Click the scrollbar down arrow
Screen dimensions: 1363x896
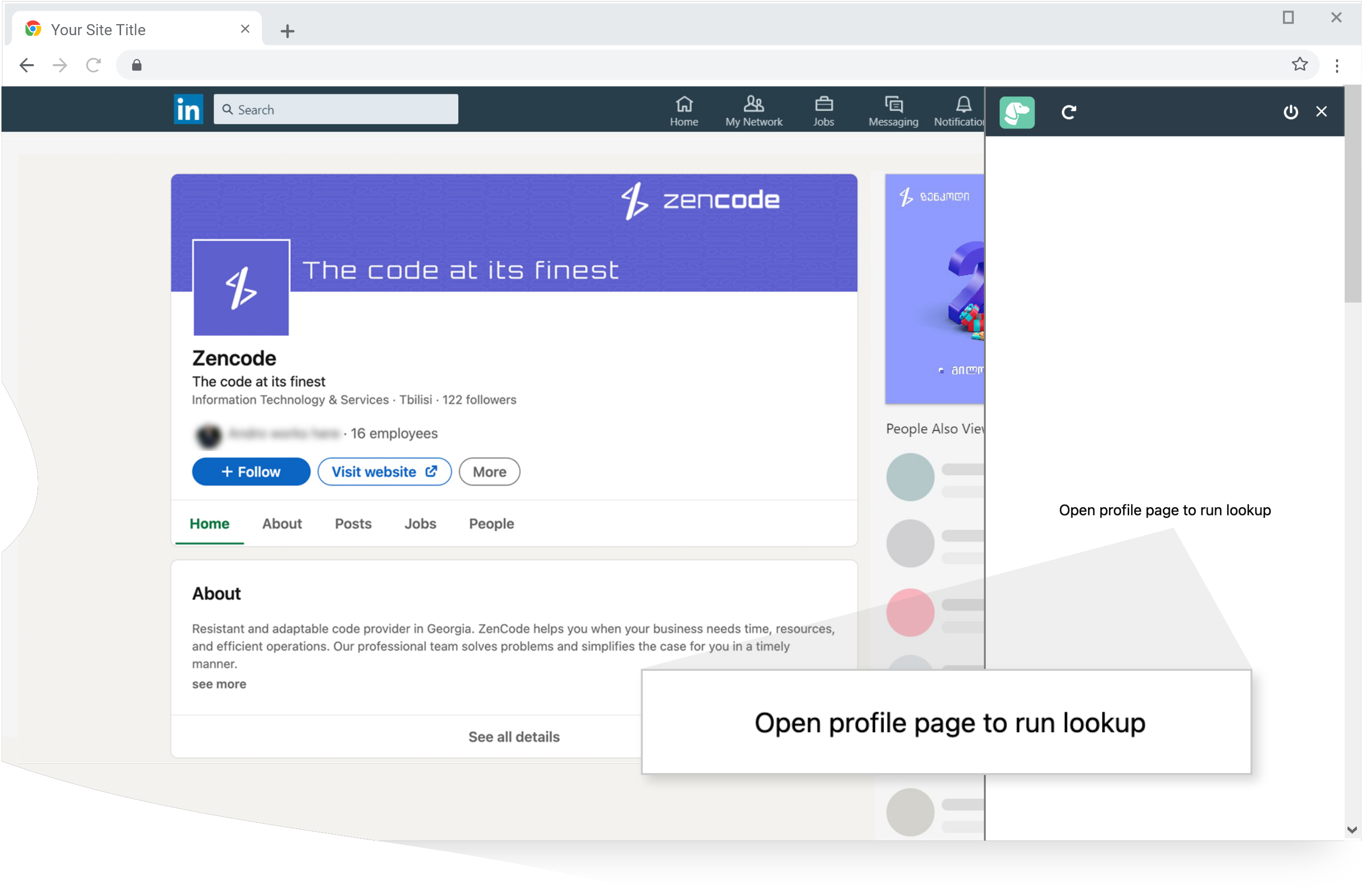tap(1351, 829)
